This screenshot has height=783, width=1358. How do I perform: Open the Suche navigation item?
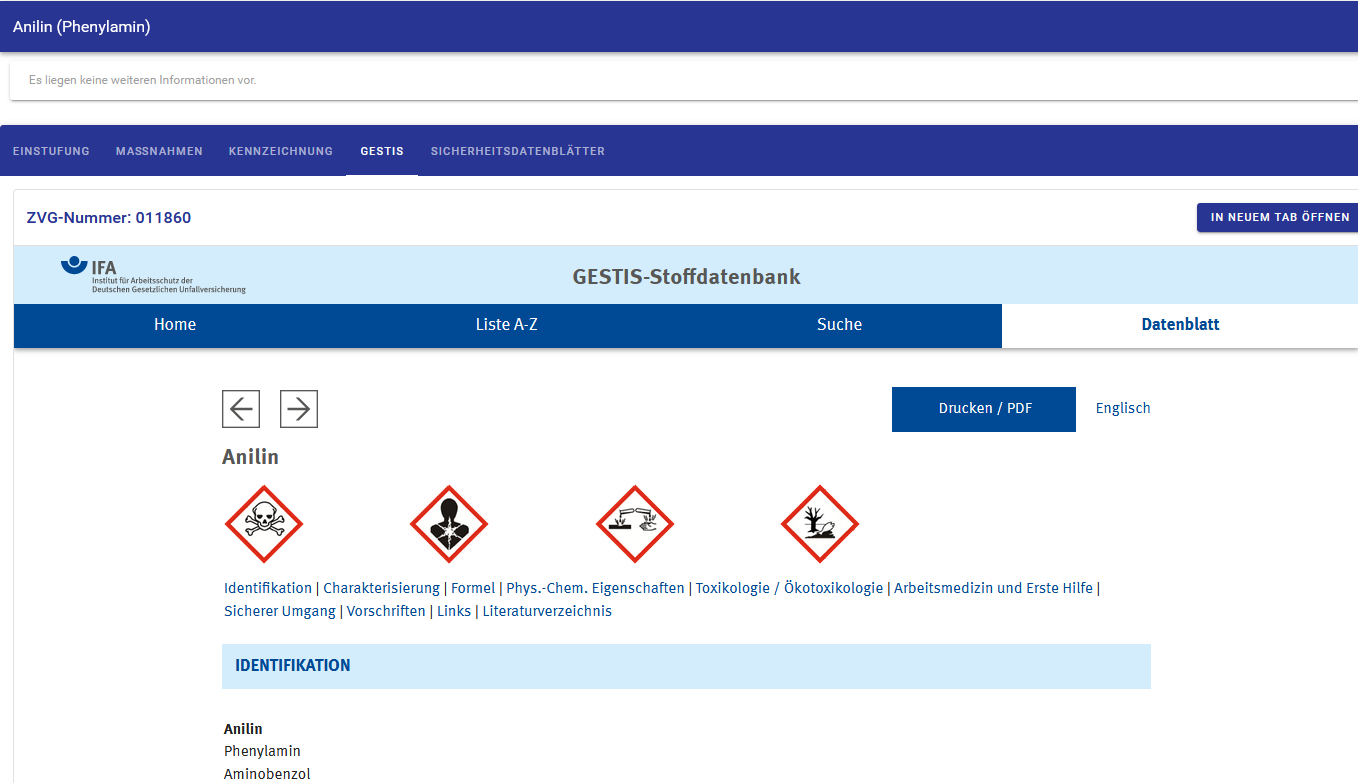(x=839, y=325)
